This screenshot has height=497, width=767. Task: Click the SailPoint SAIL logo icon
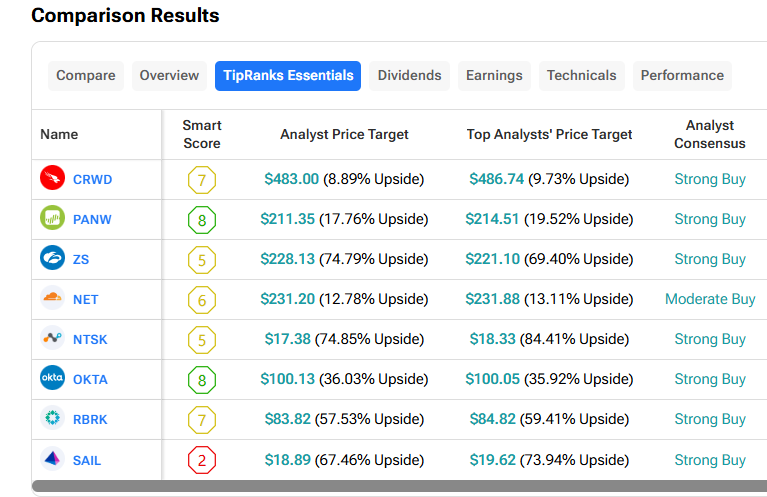tap(52, 459)
